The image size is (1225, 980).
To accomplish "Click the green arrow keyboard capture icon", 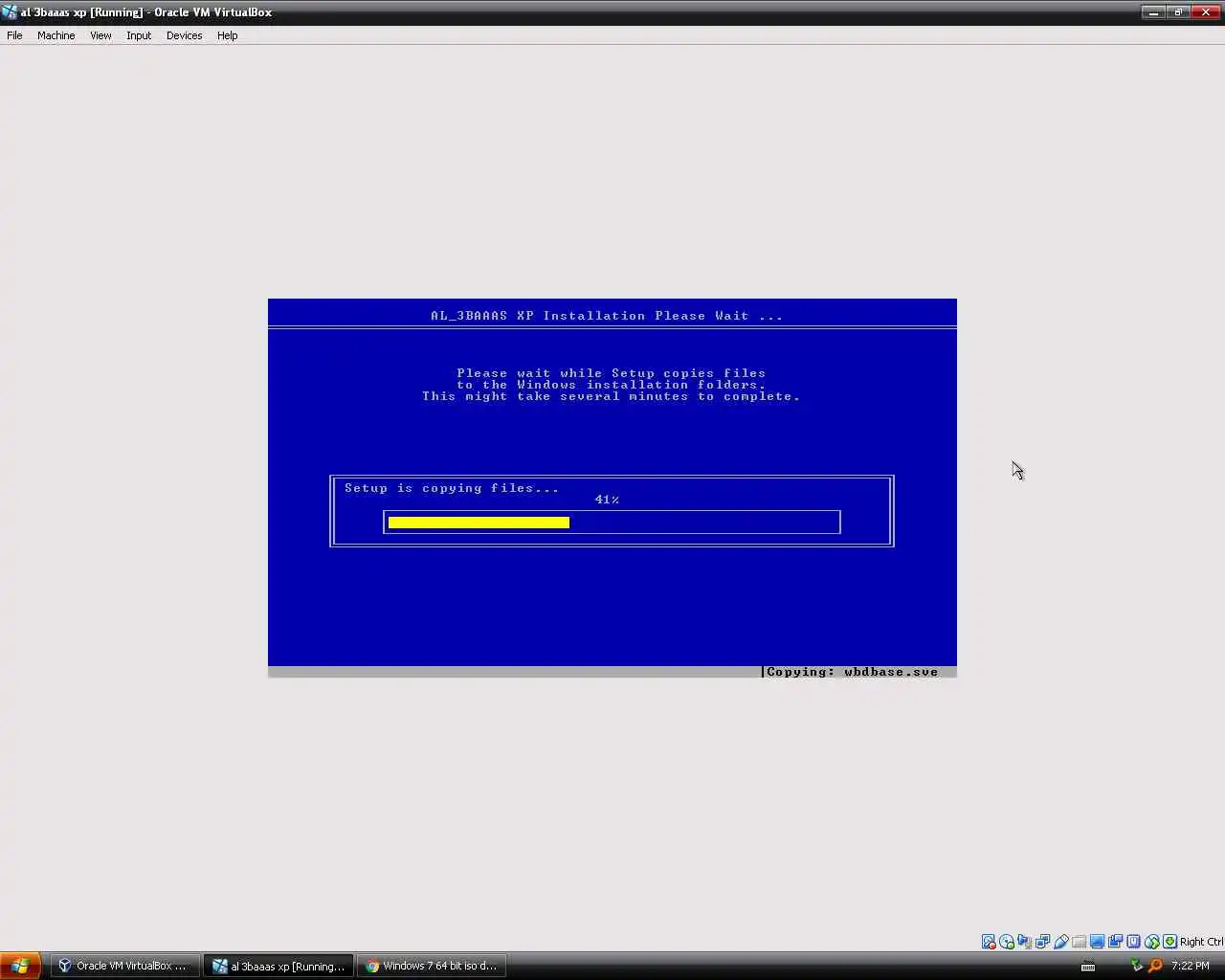I will [x=1169, y=942].
